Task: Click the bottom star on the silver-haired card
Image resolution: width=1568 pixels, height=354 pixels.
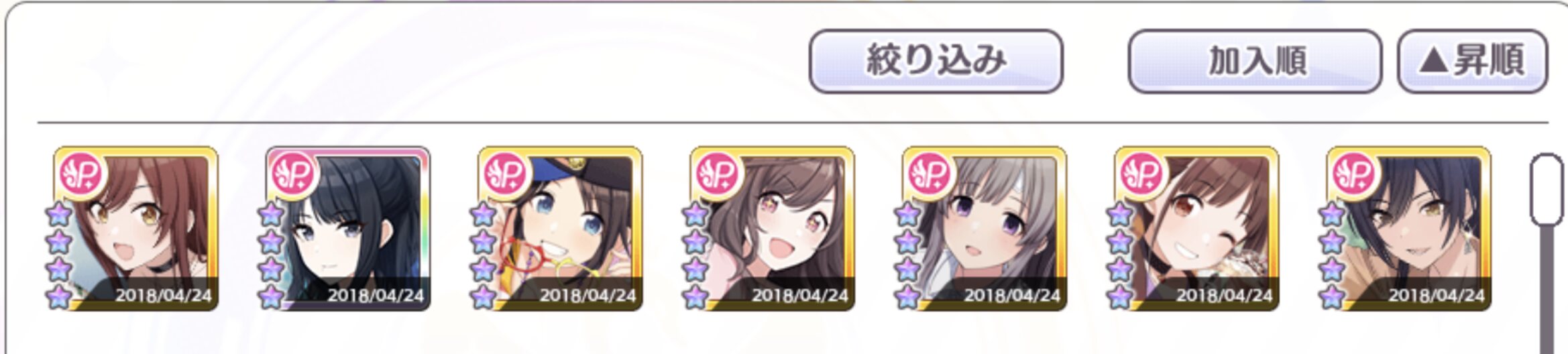Action: pyautogui.click(x=908, y=296)
